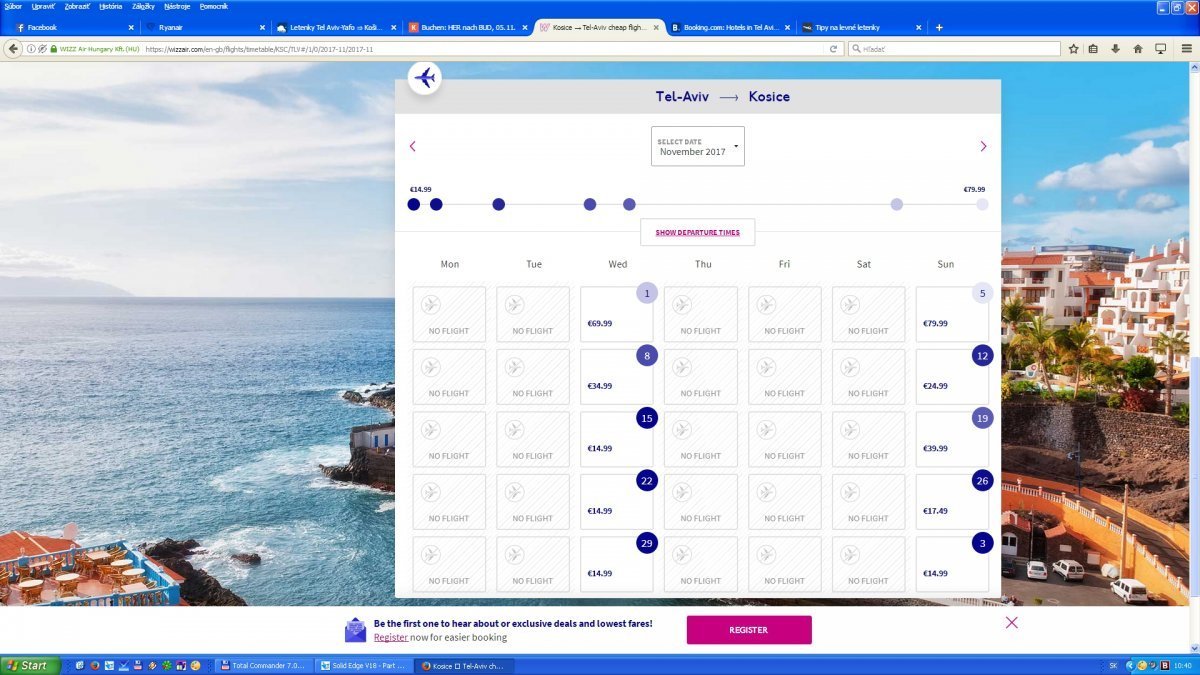This screenshot has width=1200, height=675.
Task: Click the Firefox bookmark star icon
Action: (x=1073, y=48)
